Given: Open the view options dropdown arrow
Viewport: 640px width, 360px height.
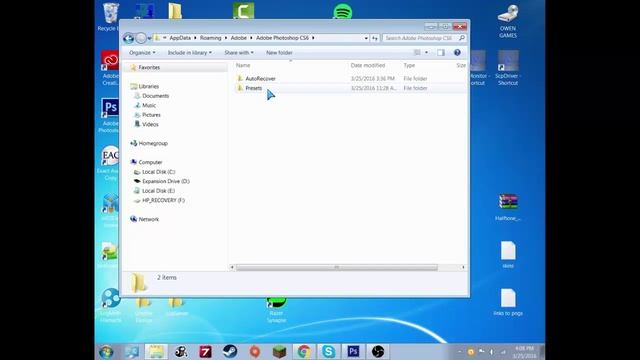Looking at the screenshot, I should click(427, 53).
